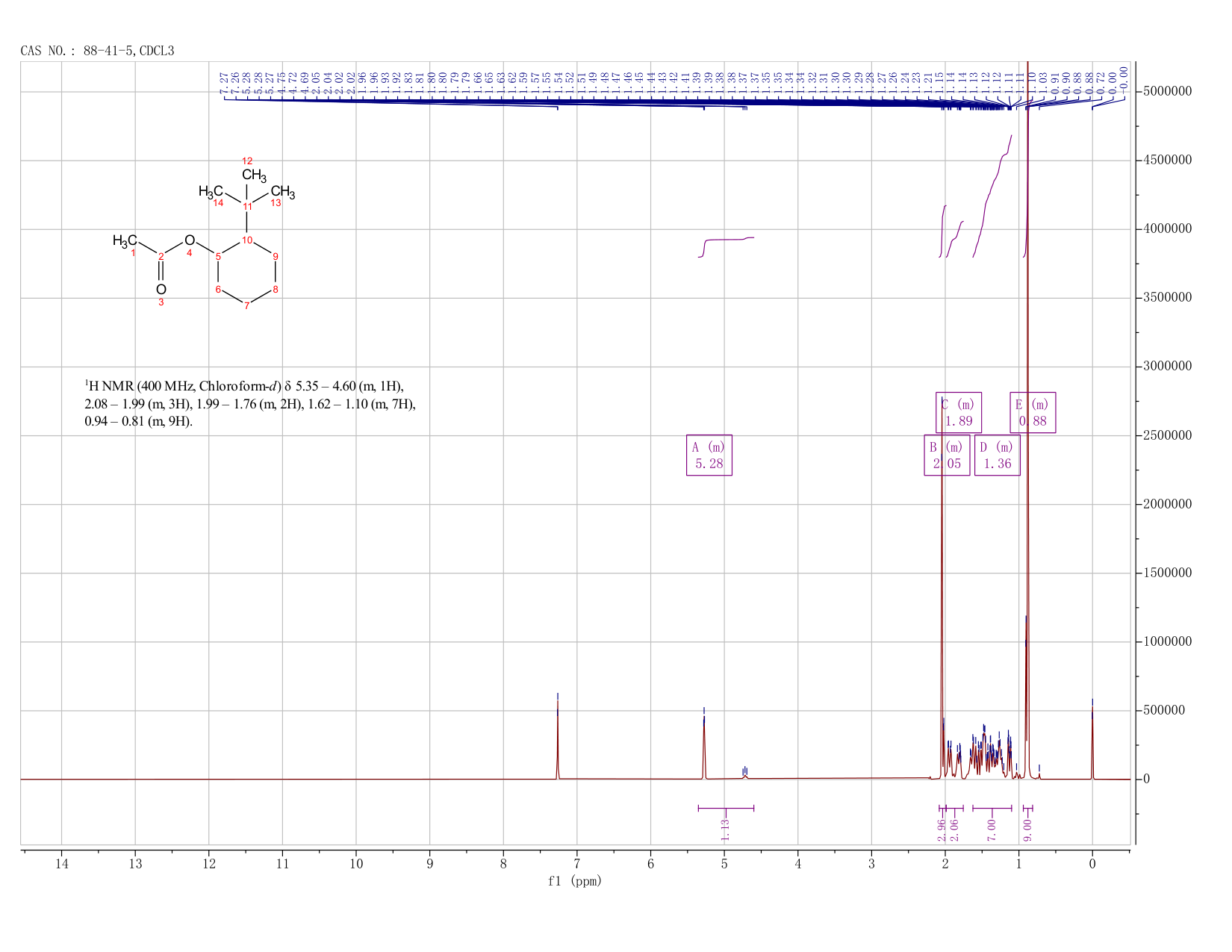Click carbonyl oxygen labeled 3 in structure
This screenshot has width=1232, height=952.
[x=161, y=290]
